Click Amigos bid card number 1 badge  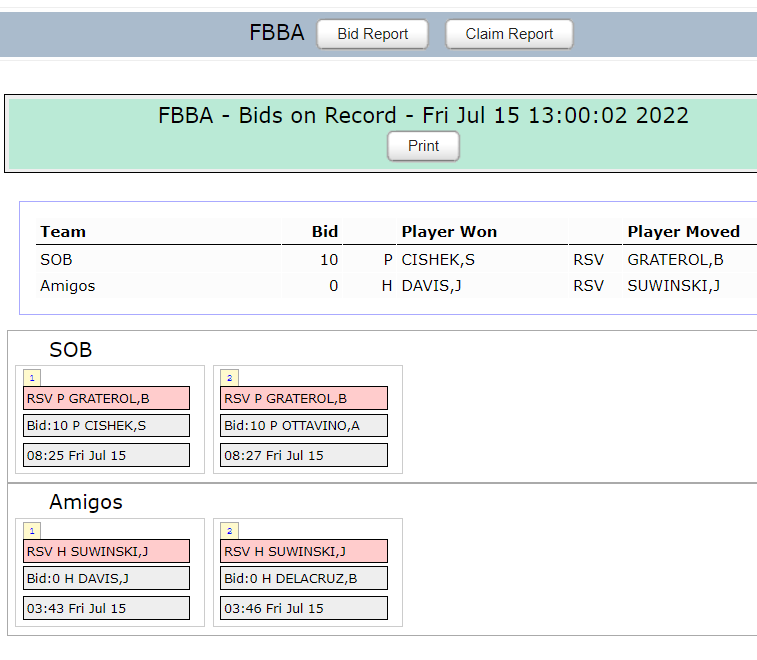pos(32,530)
